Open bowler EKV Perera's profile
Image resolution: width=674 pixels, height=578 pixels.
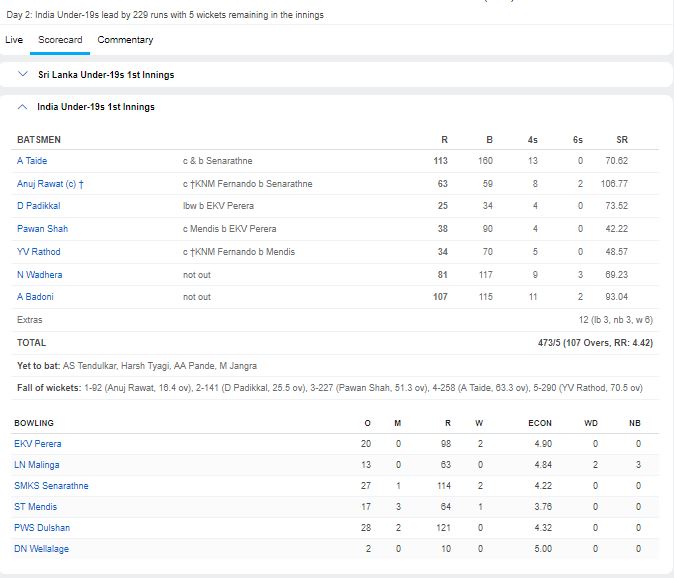point(38,444)
